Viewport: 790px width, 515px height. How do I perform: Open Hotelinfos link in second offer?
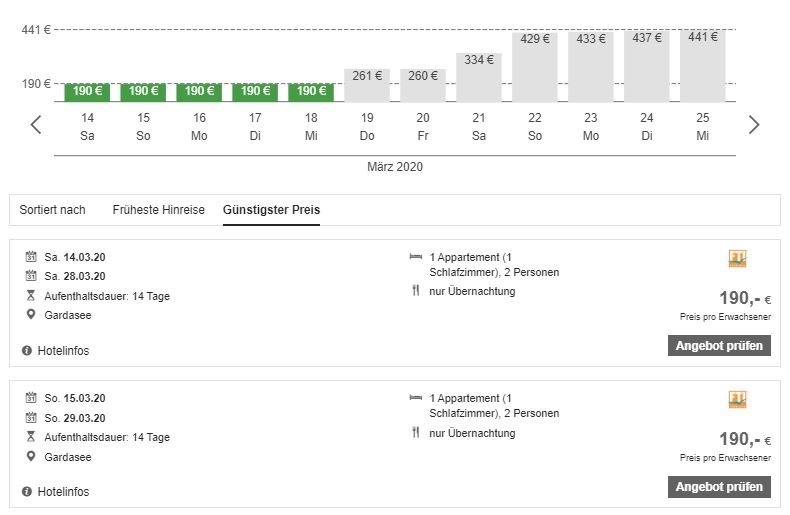pyautogui.click(x=63, y=492)
